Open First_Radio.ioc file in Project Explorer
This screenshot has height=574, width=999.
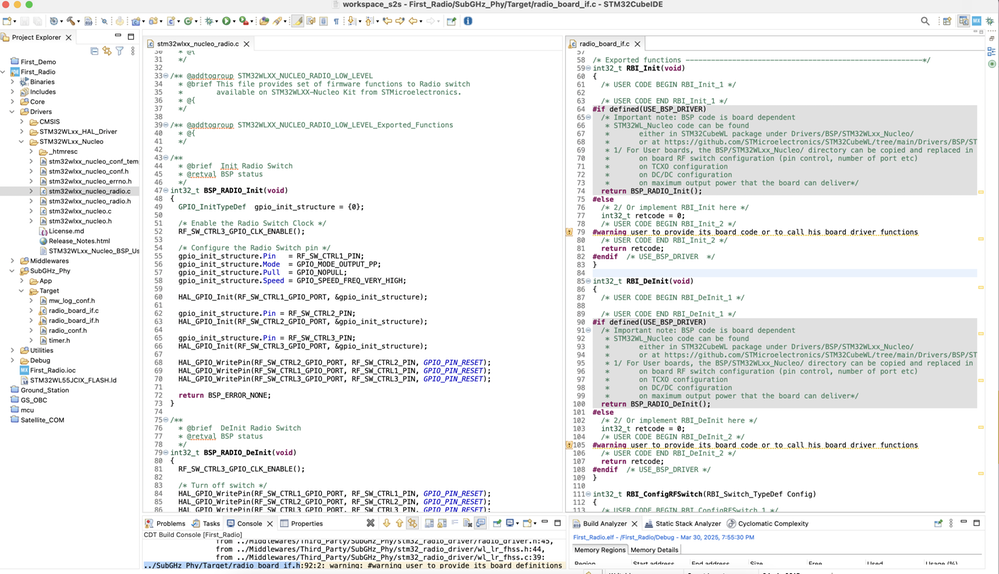coord(52,370)
